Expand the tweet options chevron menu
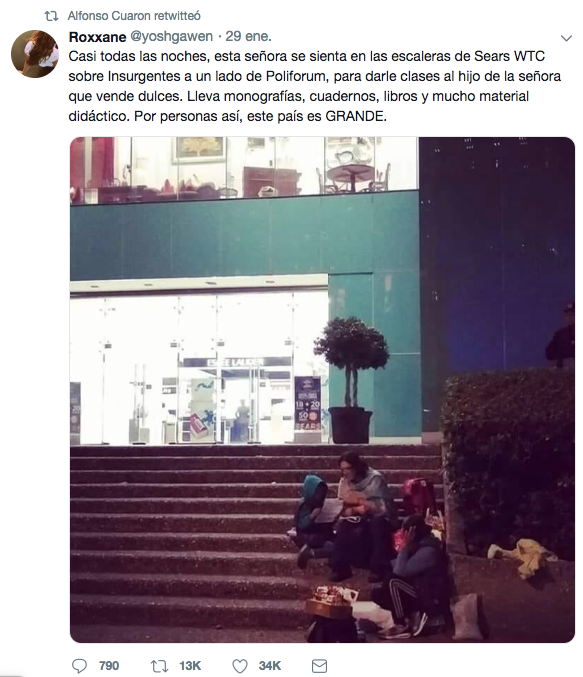 [x=566, y=38]
